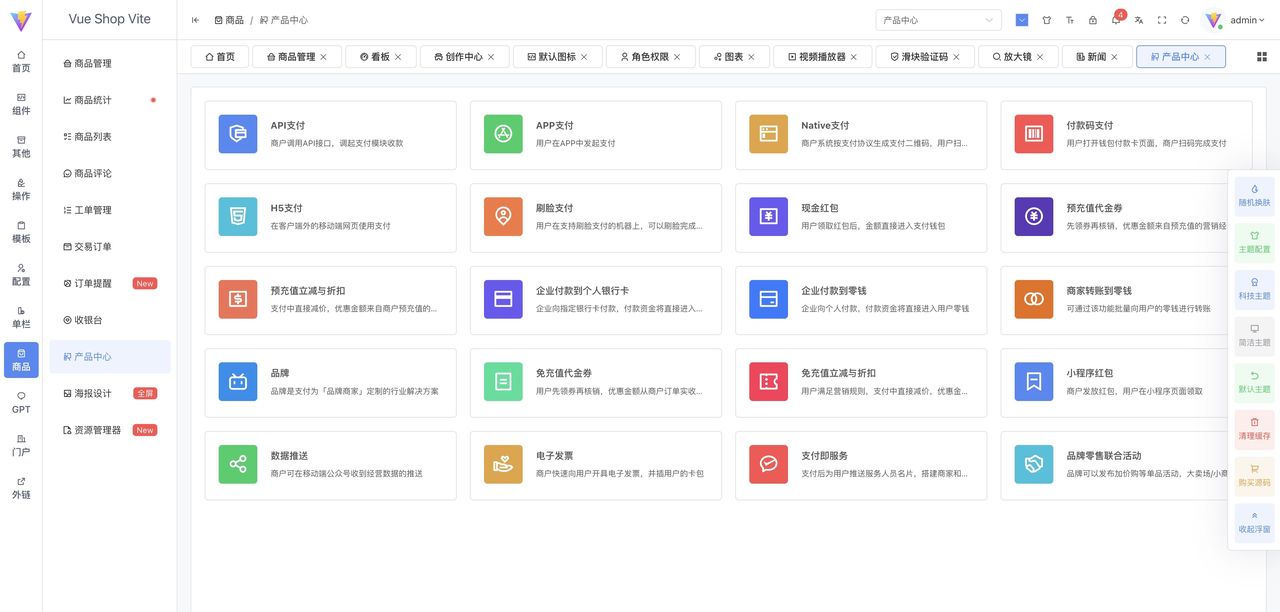Viewport: 1280px width, 612px height.
Task: Change app skin via the shirt icon
Action: tap(1047, 19)
